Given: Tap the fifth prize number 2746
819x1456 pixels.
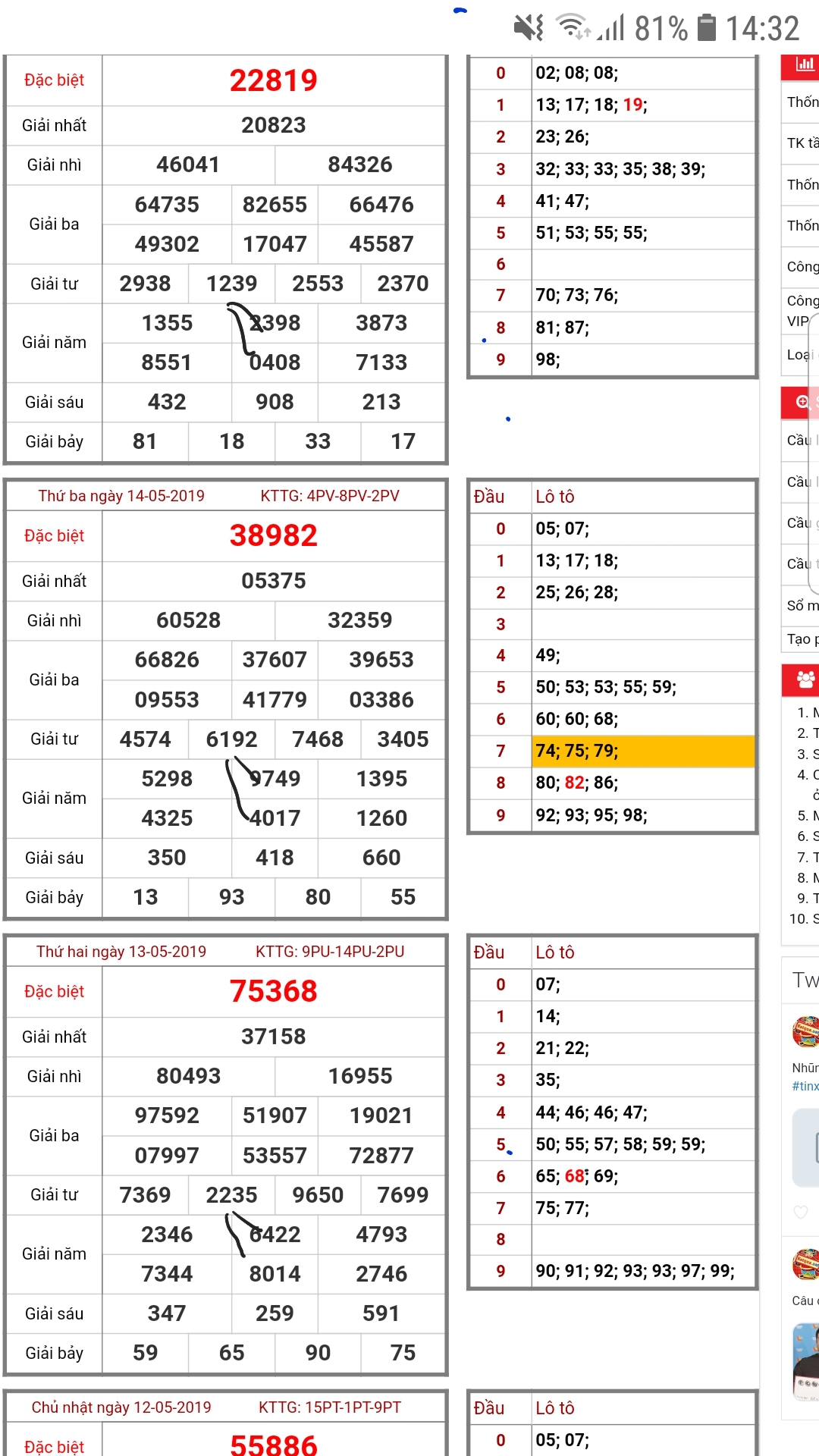Looking at the screenshot, I should point(381,1274).
